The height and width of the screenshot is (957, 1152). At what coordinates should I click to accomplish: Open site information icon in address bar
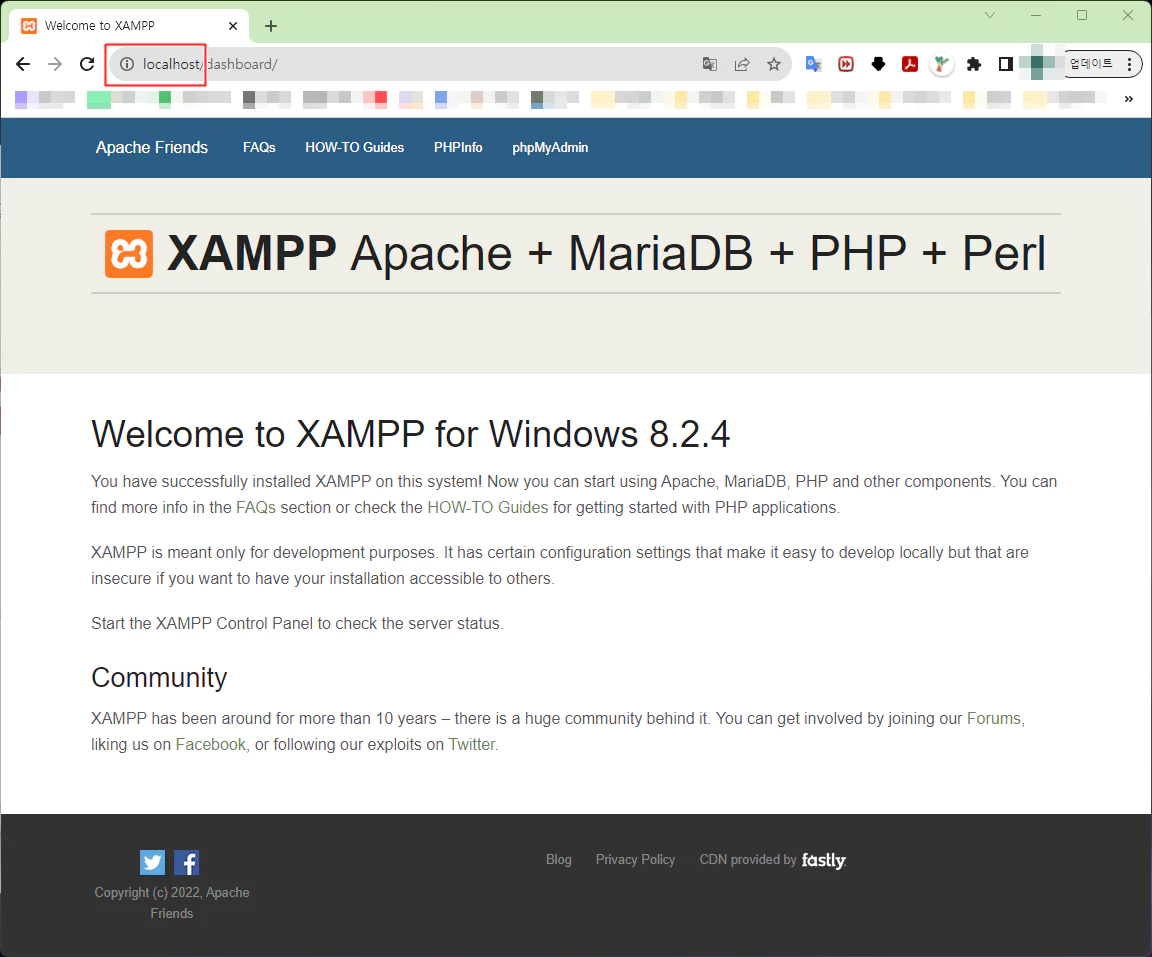click(126, 64)
